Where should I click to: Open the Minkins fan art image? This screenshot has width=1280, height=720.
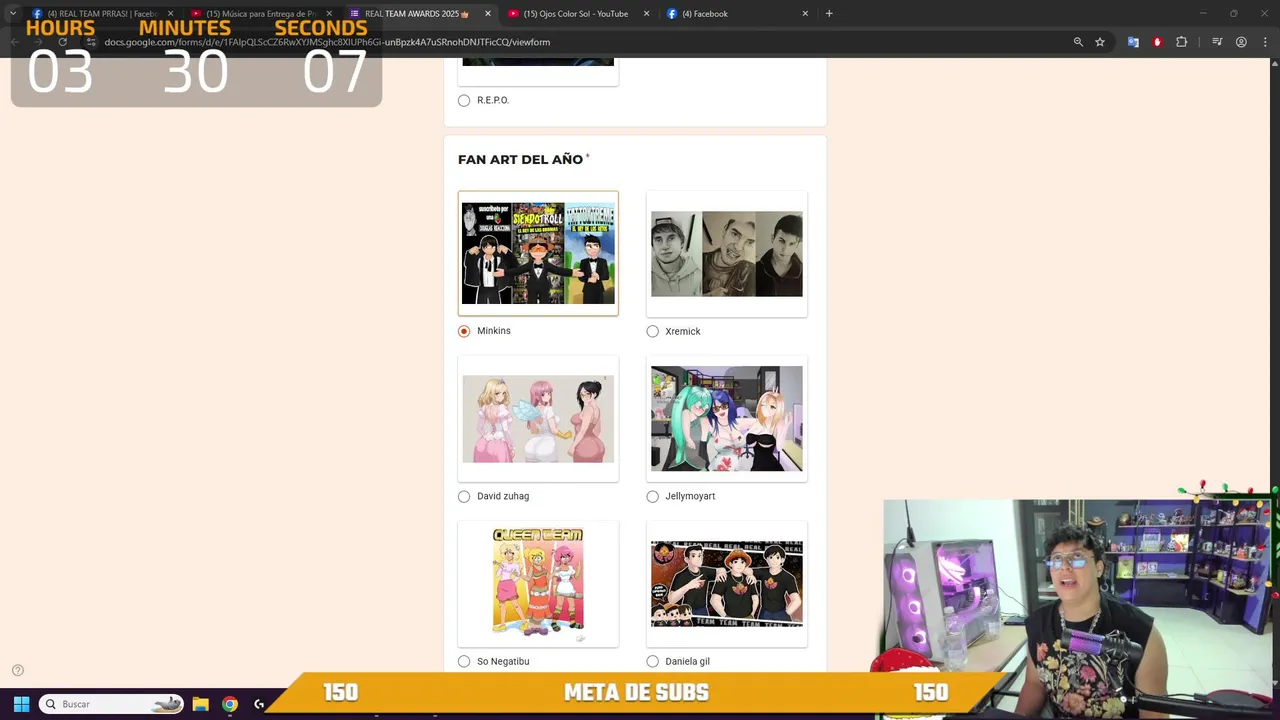538,254
